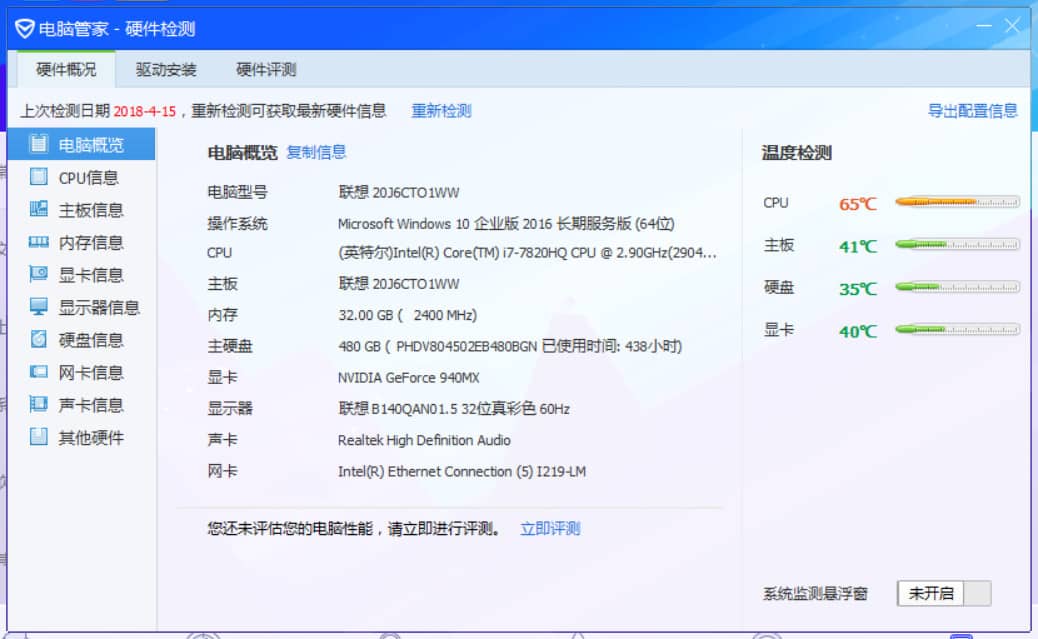1038x639 pixels.
Task: Click the 主板 row value 联想 20J6CTO1WW
Action: tap(399, 284)
